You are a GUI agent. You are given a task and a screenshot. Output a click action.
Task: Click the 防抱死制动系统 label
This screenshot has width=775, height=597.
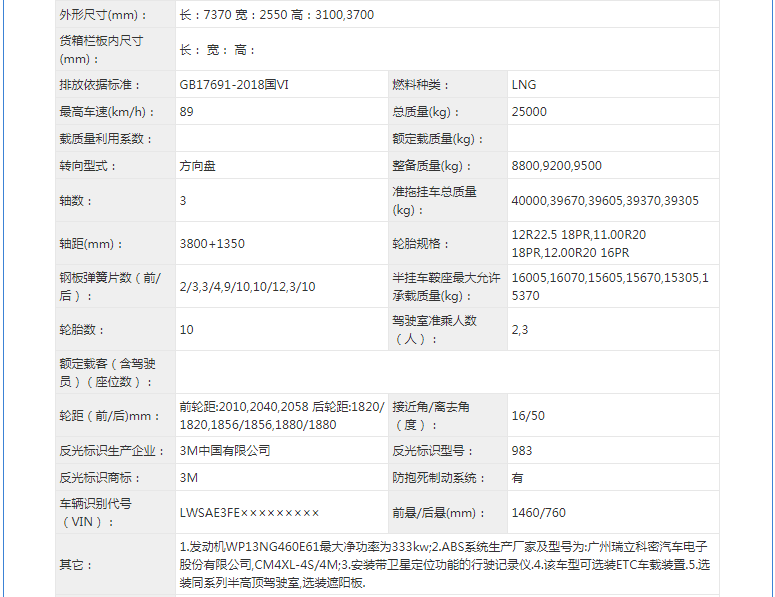click(x=439, y=478)
